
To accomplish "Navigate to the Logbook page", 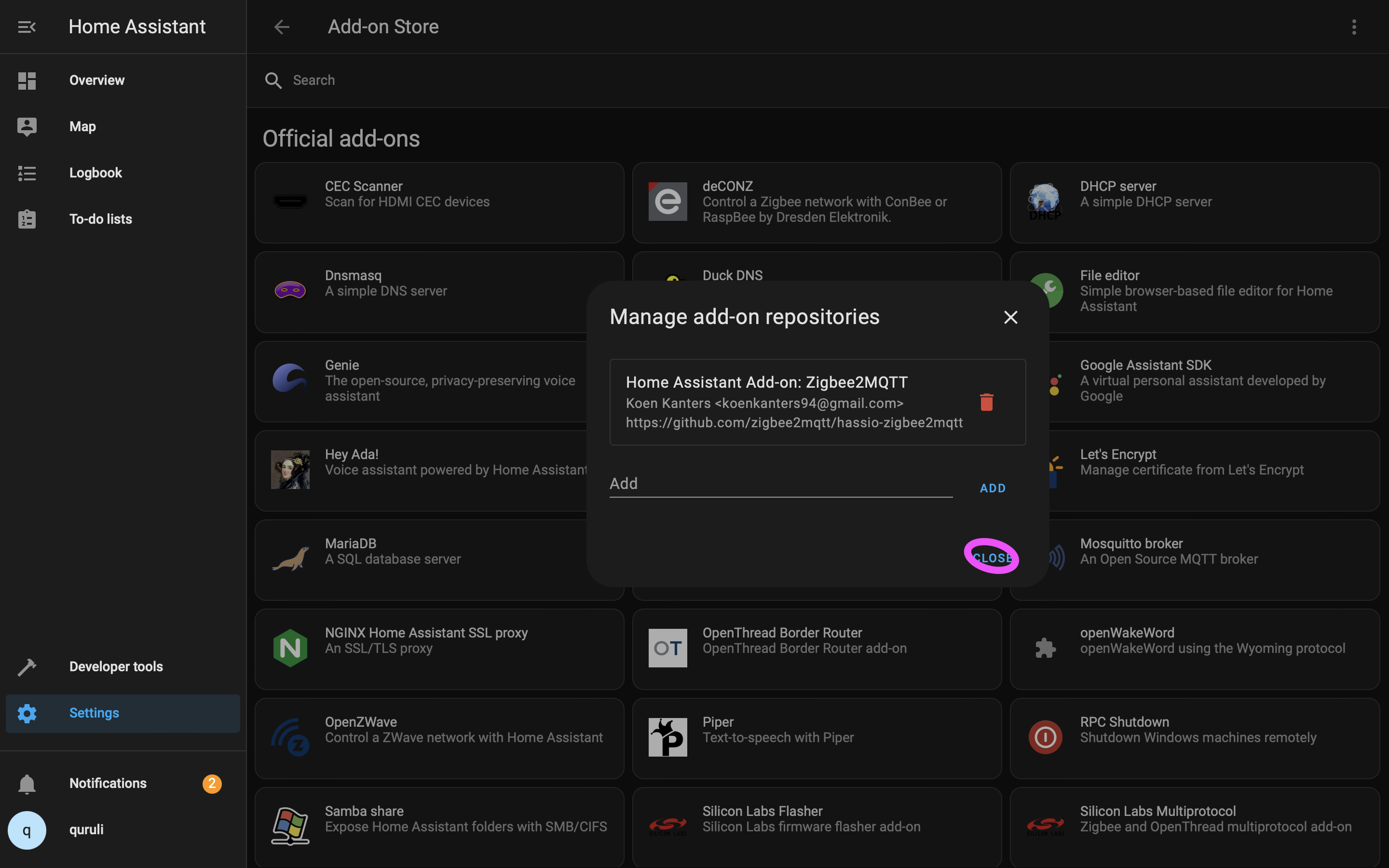I will (95, 173).
